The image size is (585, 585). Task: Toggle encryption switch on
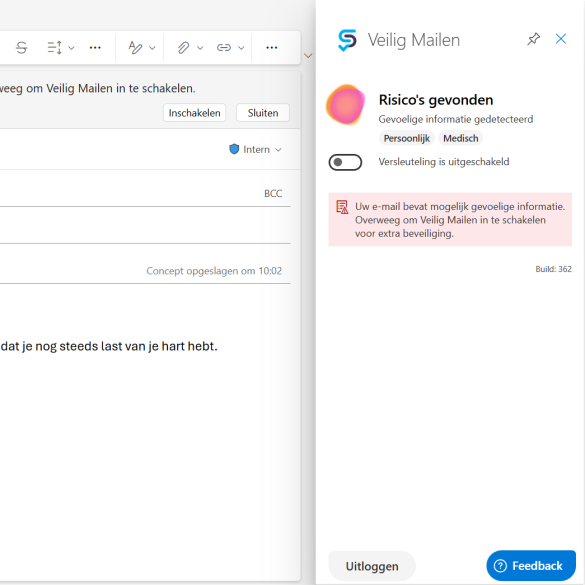tap(345, 162)
